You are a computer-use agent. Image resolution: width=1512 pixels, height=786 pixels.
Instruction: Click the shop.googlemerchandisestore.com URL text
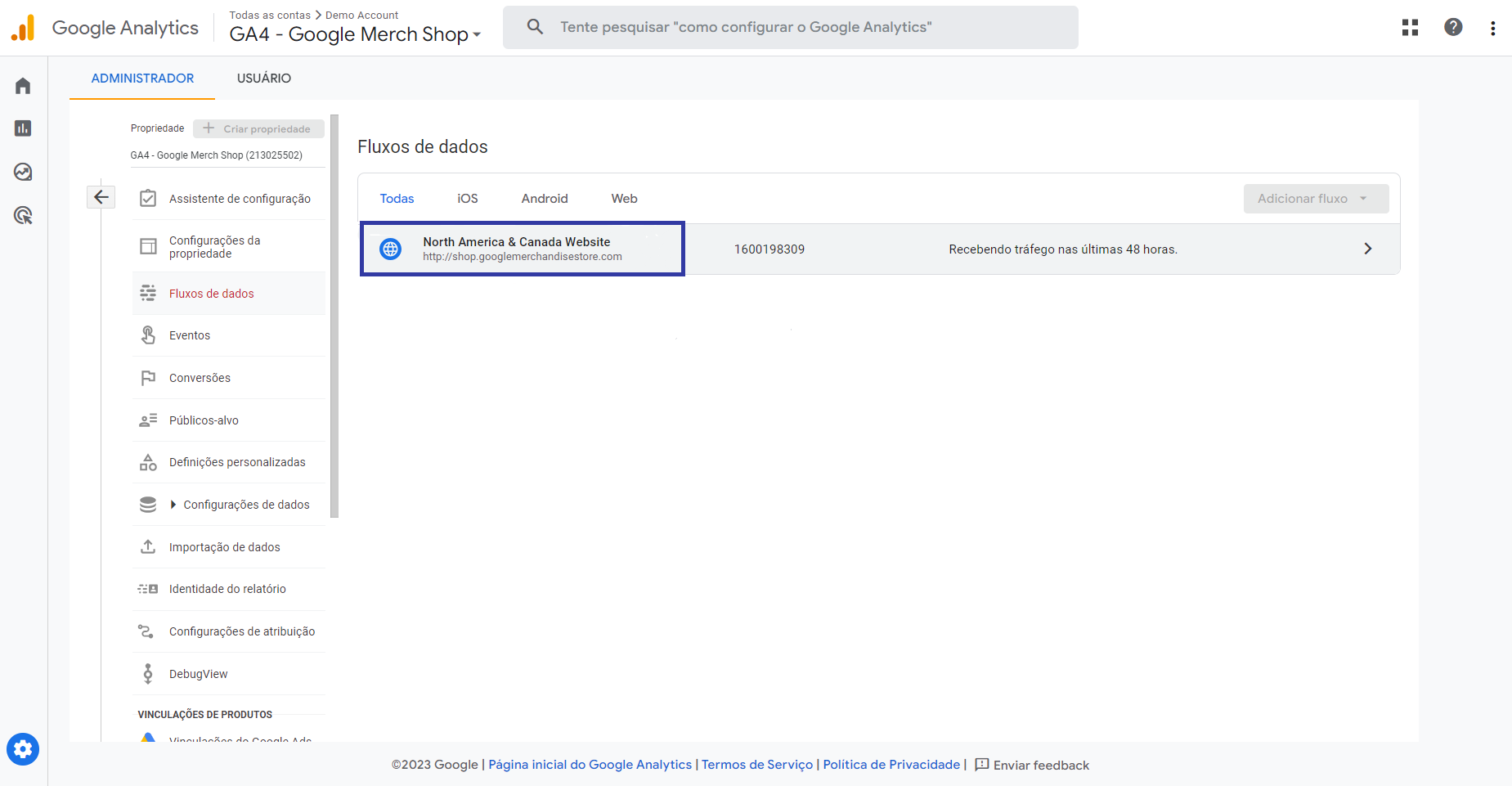point(522,257)
